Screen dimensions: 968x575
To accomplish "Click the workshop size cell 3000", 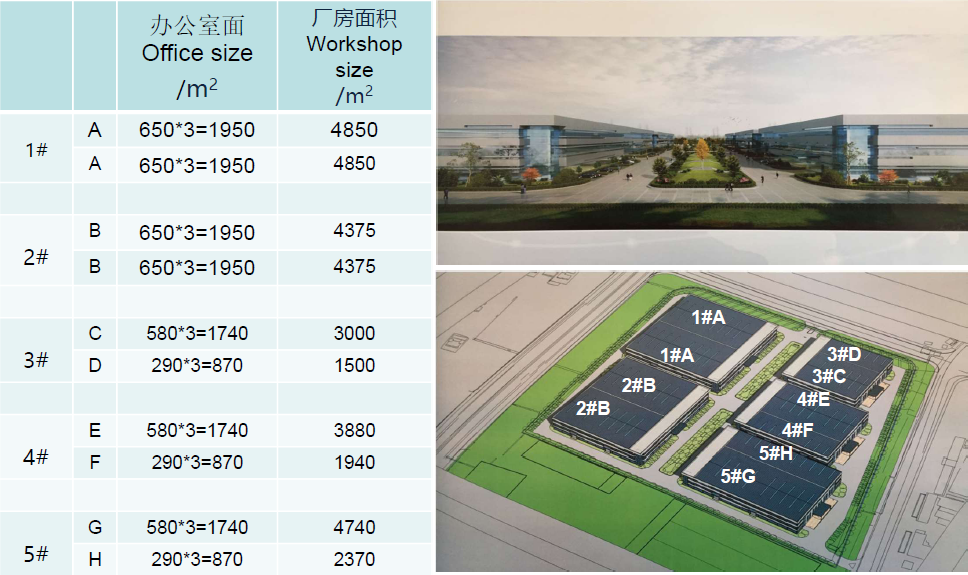I will coord(354,334).
